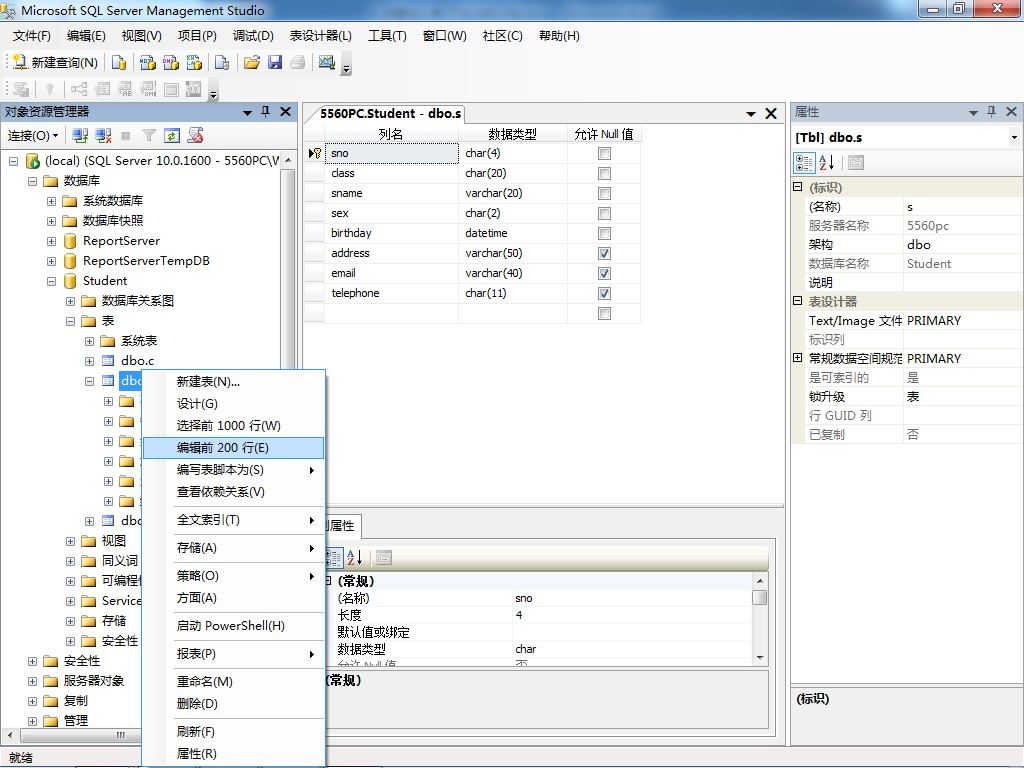1024x768 pixels.
Task: Open the 表设计器(L) menu
Action: [321, 35]
